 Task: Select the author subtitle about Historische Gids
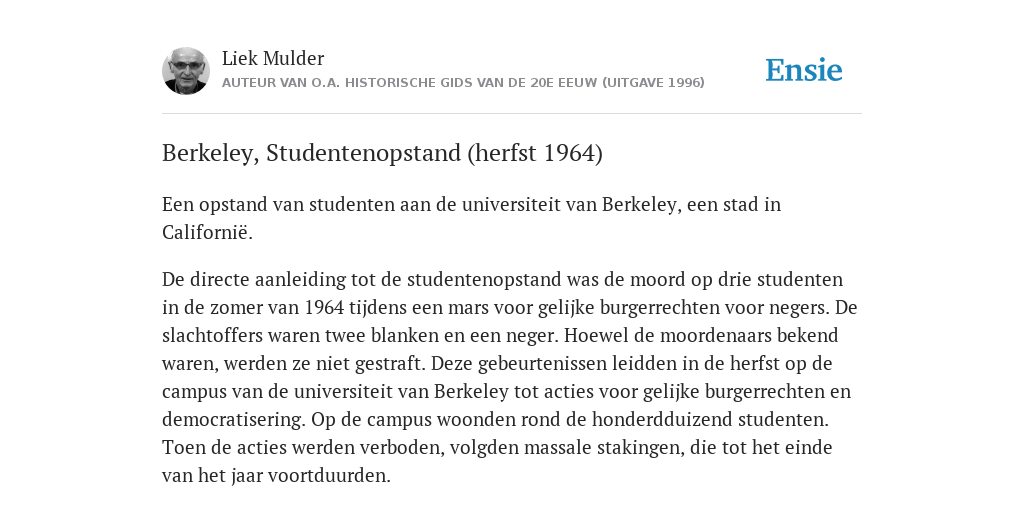tap(463, 83)
